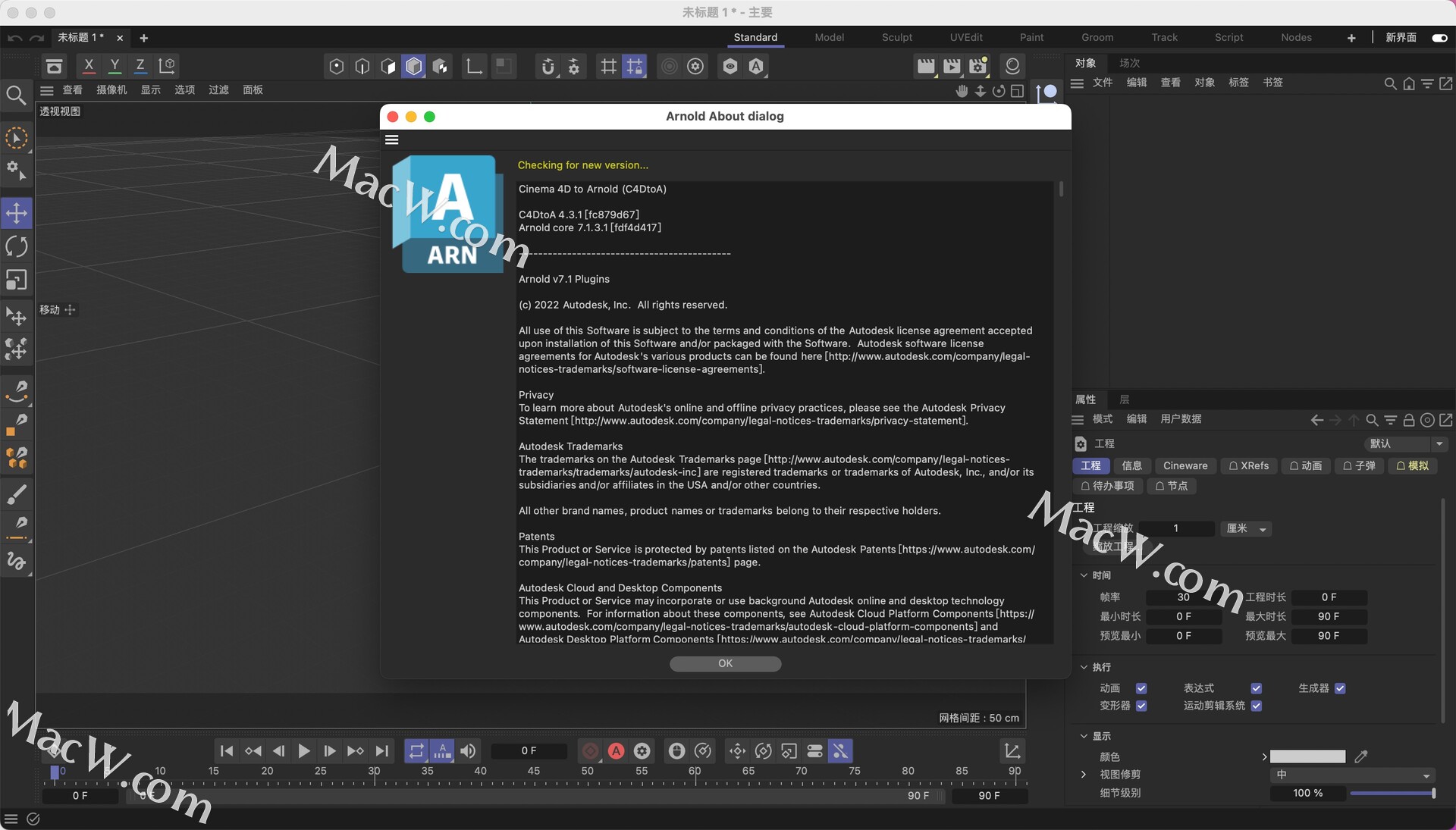Image resolution: width=1456 pixels, height=830 pixels.
Task: Click the play forward button
Action: tap(303, 751)
